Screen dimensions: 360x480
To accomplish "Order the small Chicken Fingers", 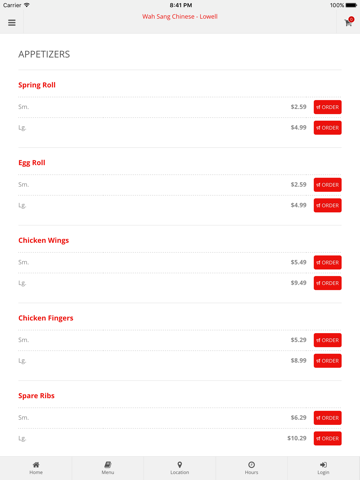I will [327, 340].
